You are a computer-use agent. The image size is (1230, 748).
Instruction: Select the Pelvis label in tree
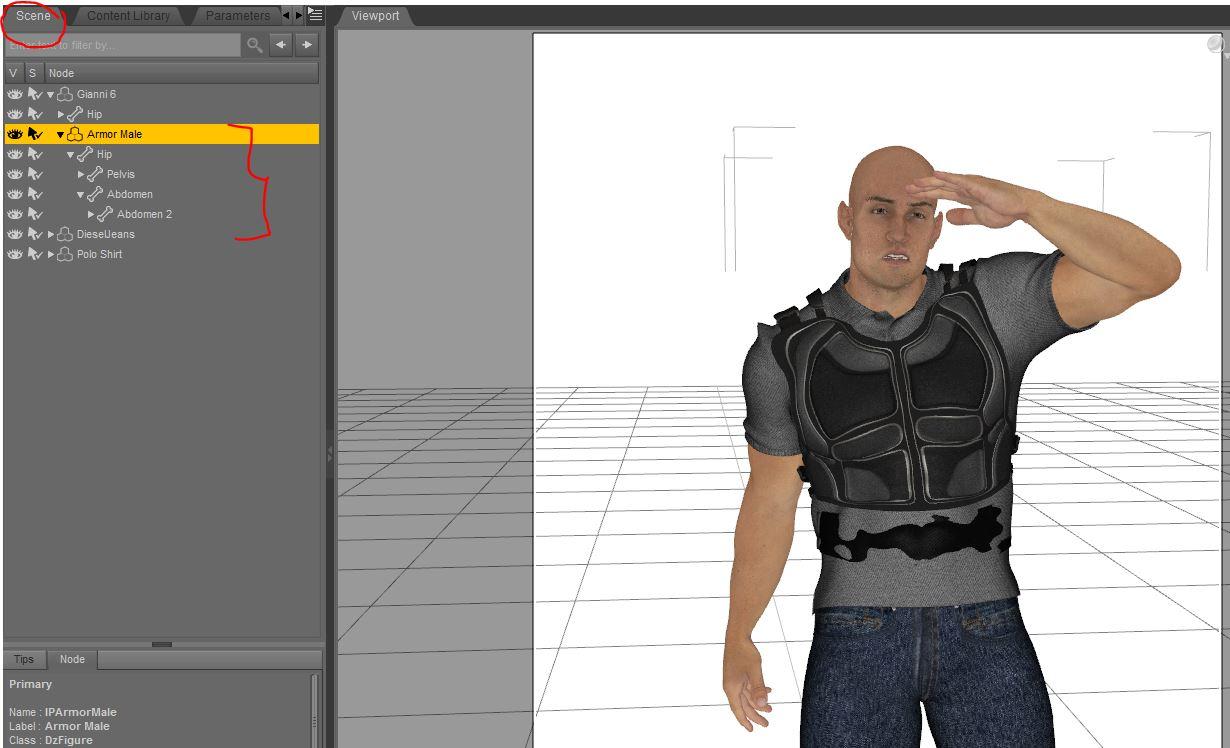point(120,174)
